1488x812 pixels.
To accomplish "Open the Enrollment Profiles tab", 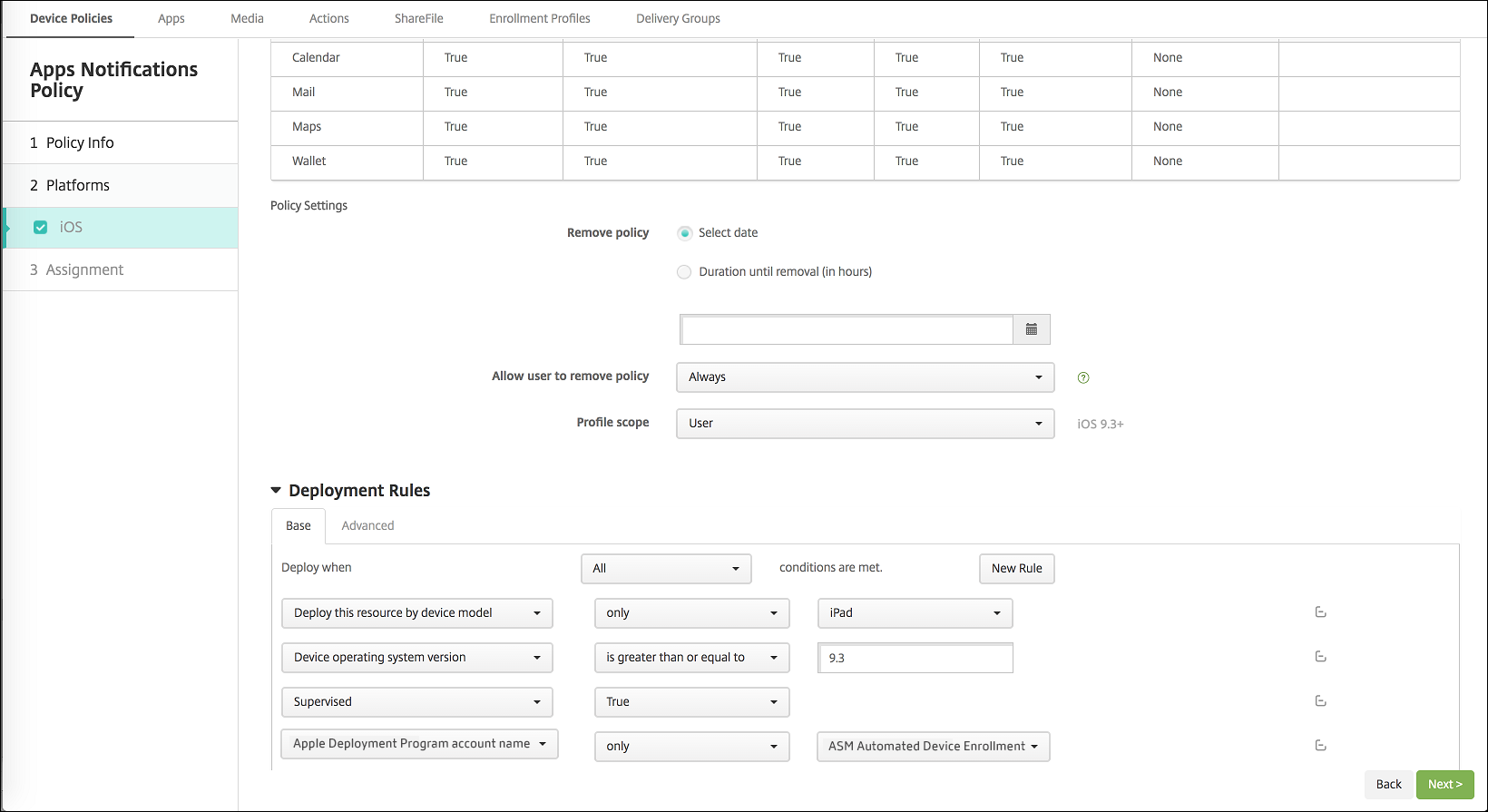I will tap(539, 19).
